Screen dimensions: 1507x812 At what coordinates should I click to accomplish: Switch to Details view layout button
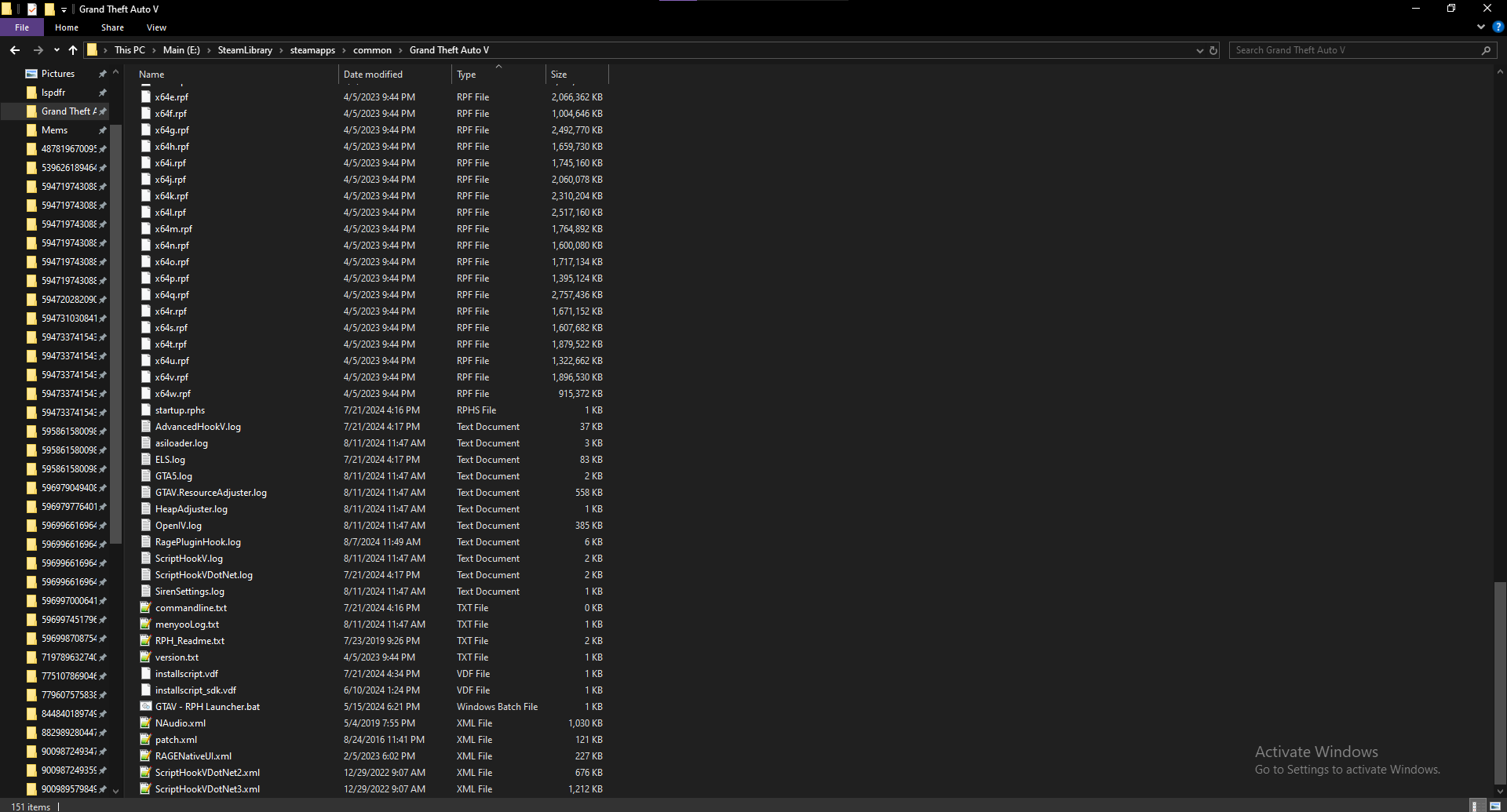pyautogui.click(x=1476, y=806)
